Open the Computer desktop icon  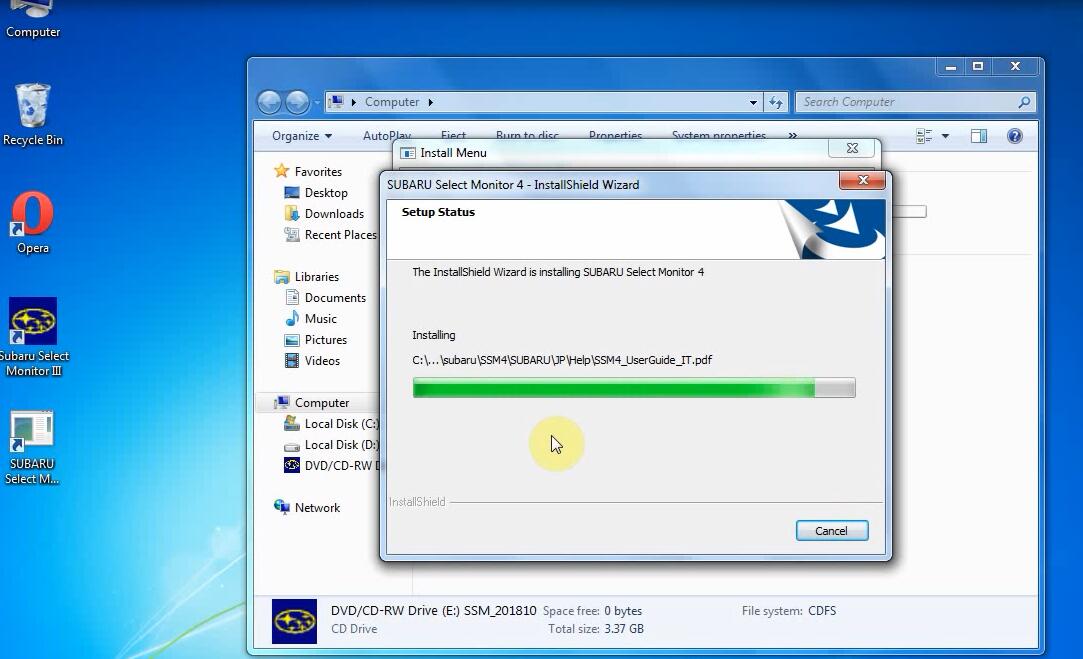[x=32, y=20]
